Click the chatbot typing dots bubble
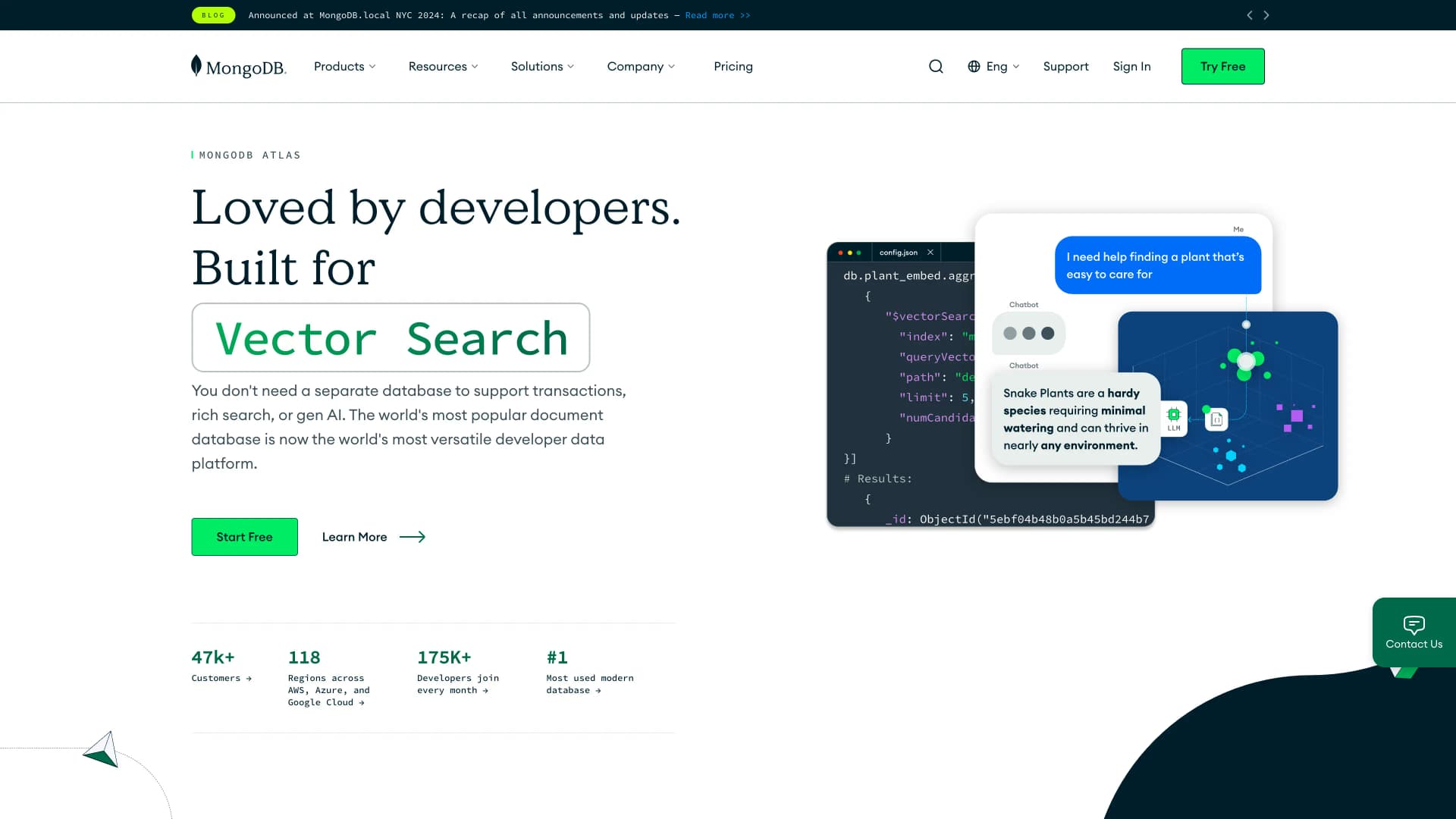The image size is (1456, 819). [1028, 333]
